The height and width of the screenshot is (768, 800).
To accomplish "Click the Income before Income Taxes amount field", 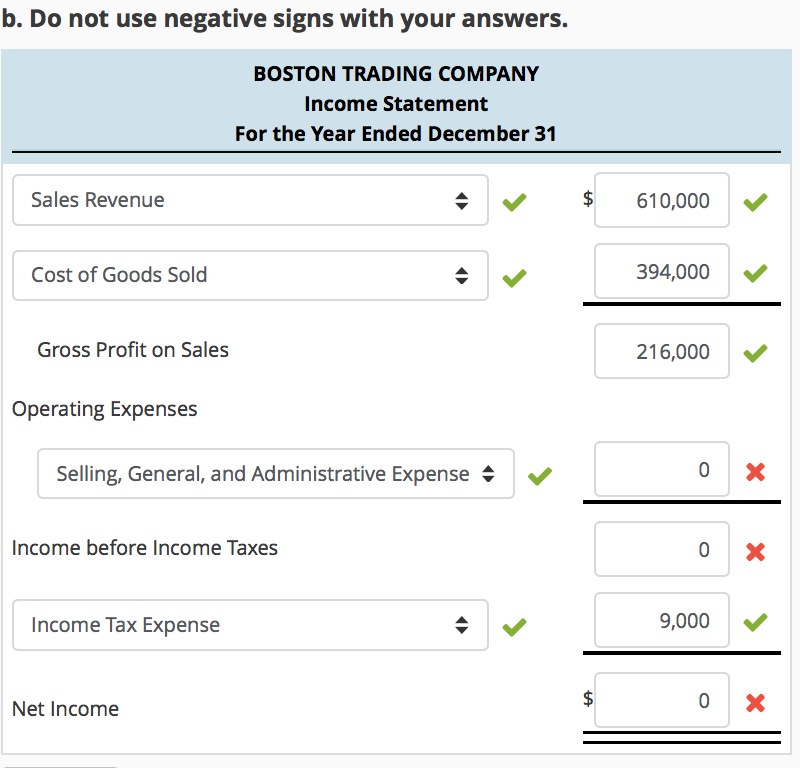I will [662, 549].
